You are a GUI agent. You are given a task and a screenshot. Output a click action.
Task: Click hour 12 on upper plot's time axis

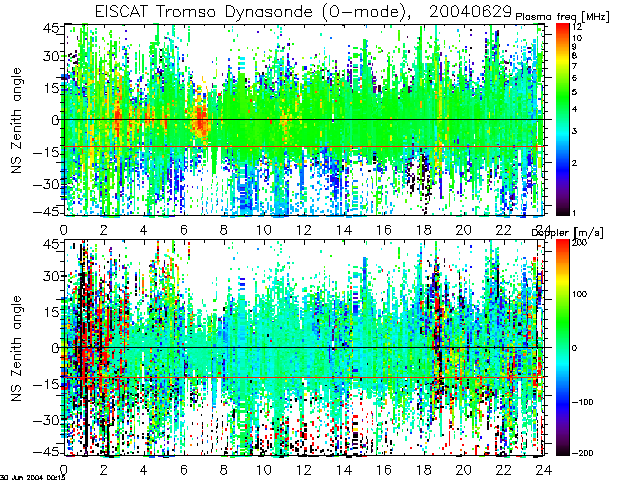304,230
